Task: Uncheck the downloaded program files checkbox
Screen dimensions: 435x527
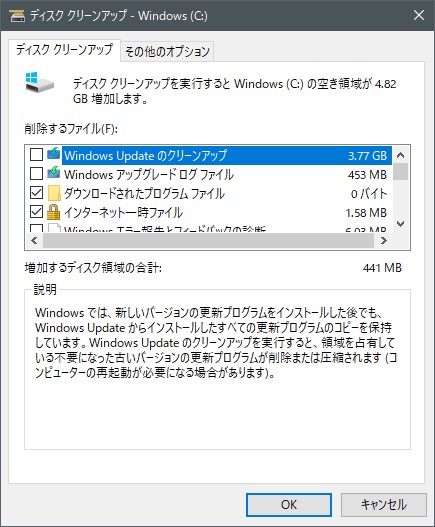Action: (36, 193)
